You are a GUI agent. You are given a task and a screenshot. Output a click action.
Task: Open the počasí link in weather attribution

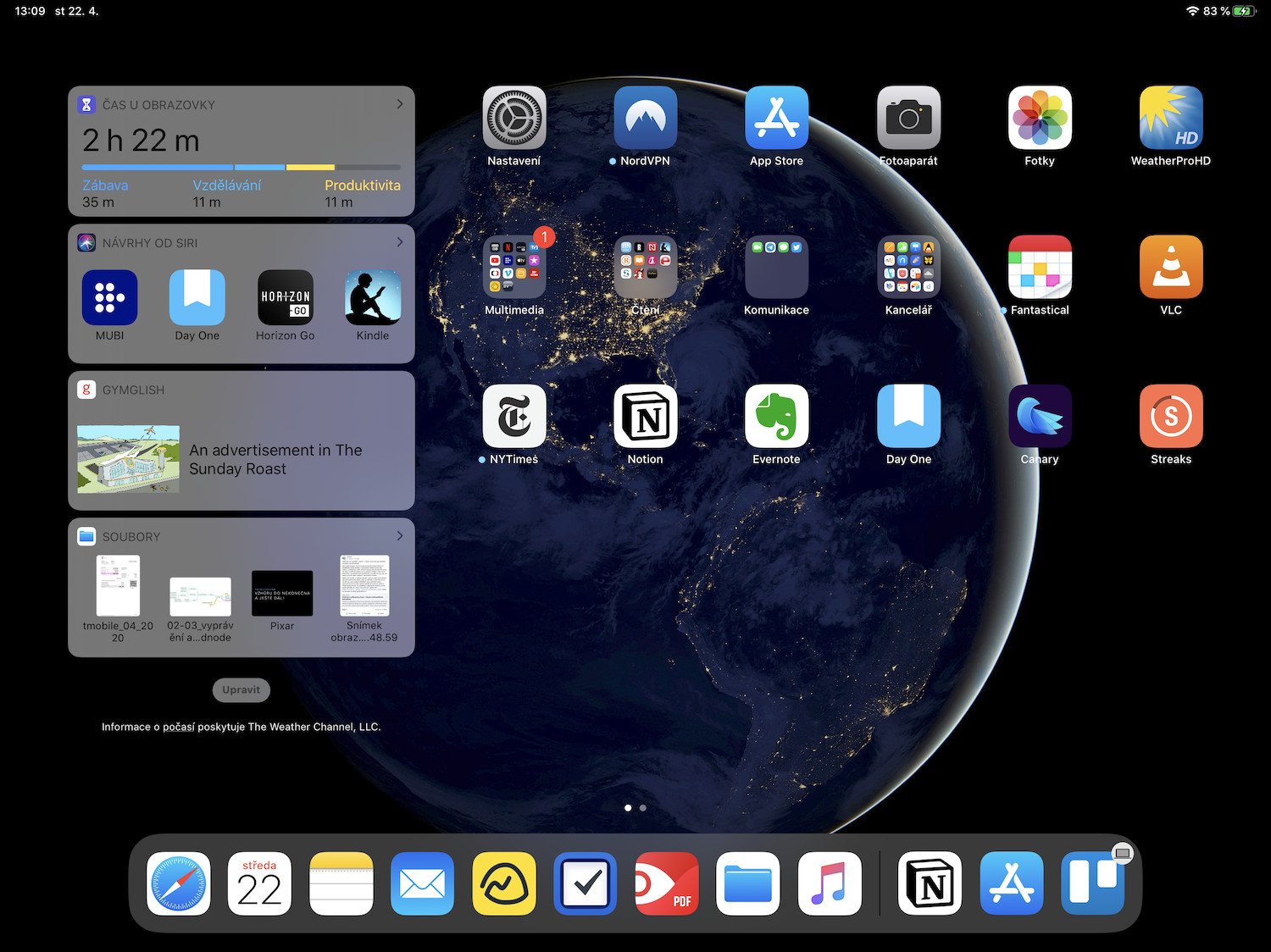(179, 727)
